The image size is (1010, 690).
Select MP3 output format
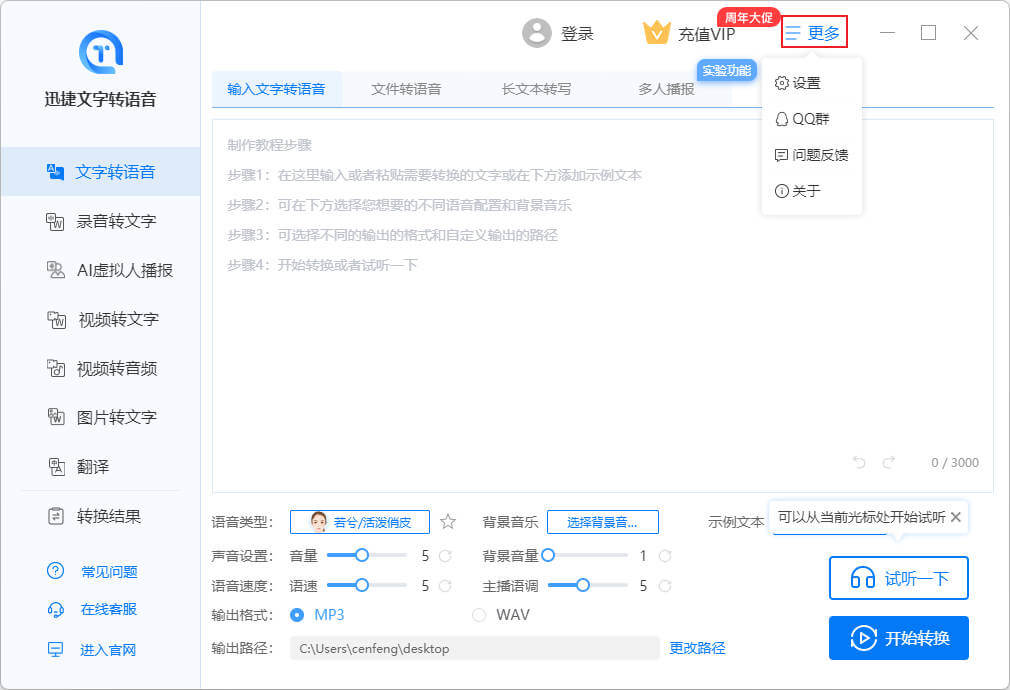pos(297,614)
